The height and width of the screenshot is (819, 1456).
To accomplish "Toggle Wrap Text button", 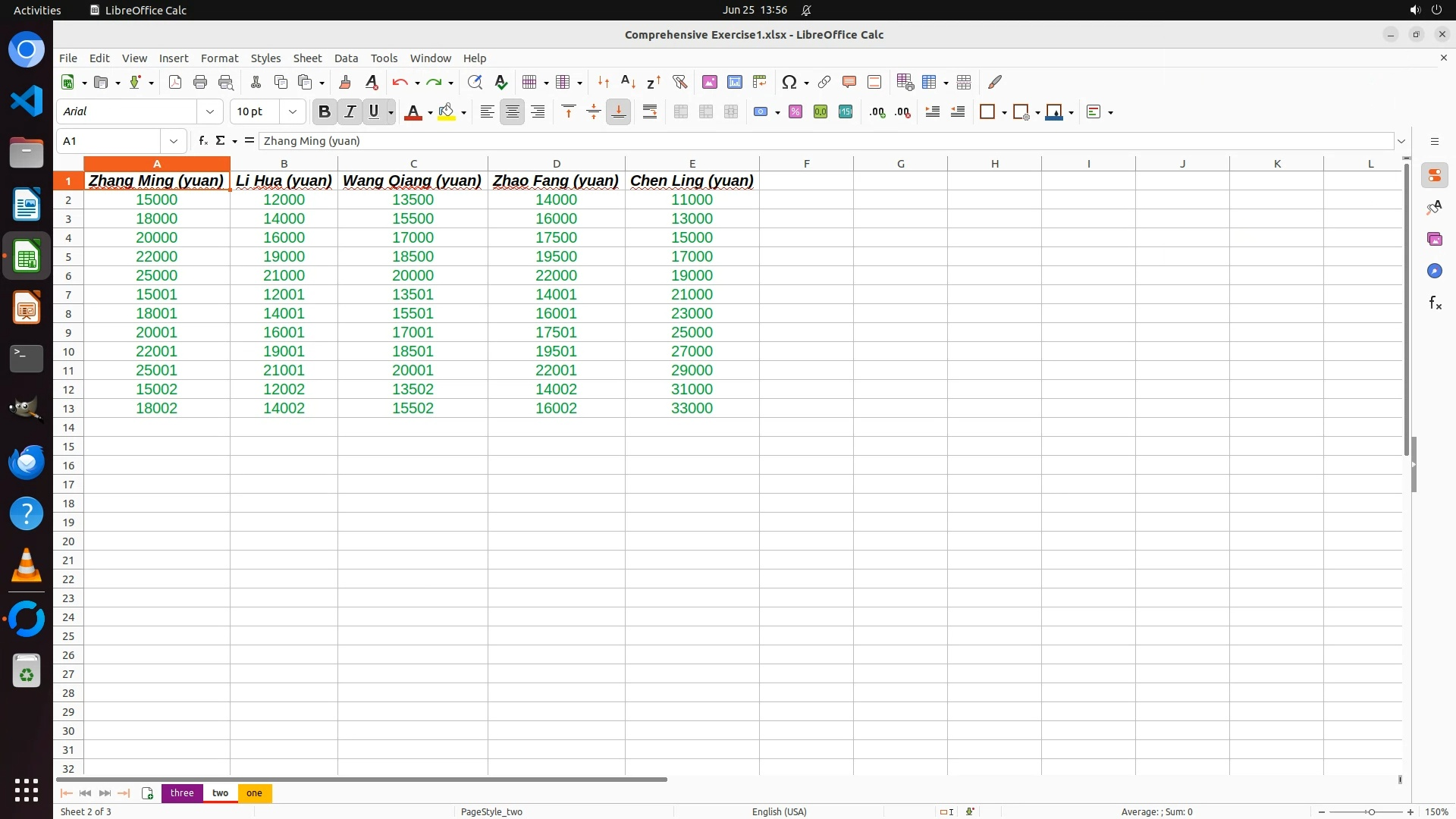I will 649,111.
